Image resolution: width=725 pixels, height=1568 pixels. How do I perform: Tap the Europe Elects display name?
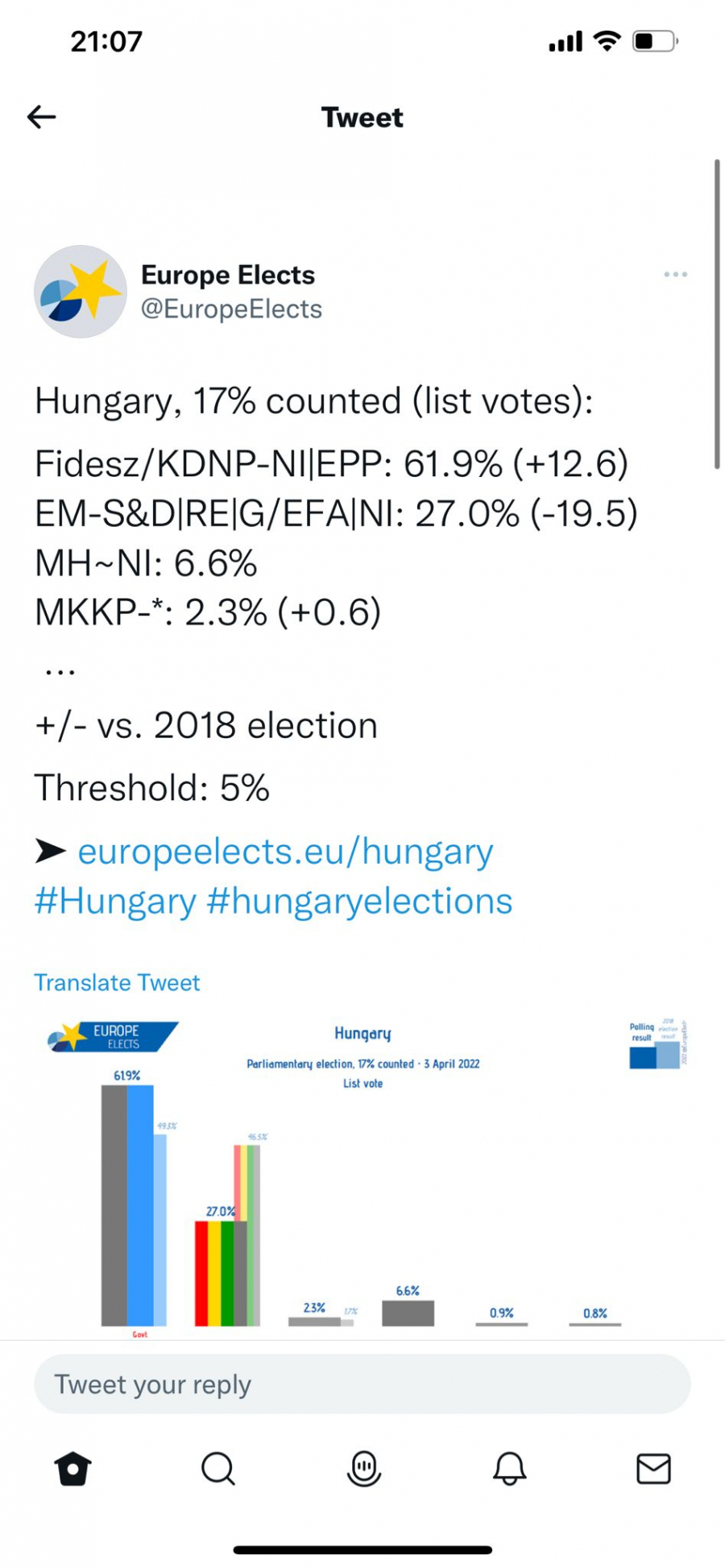pos(228,275)
